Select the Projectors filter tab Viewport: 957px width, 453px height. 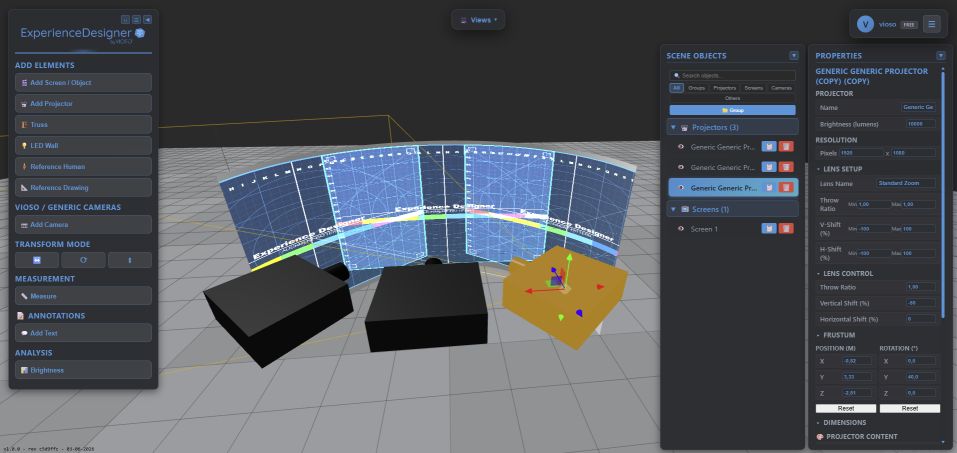point(724,88)
